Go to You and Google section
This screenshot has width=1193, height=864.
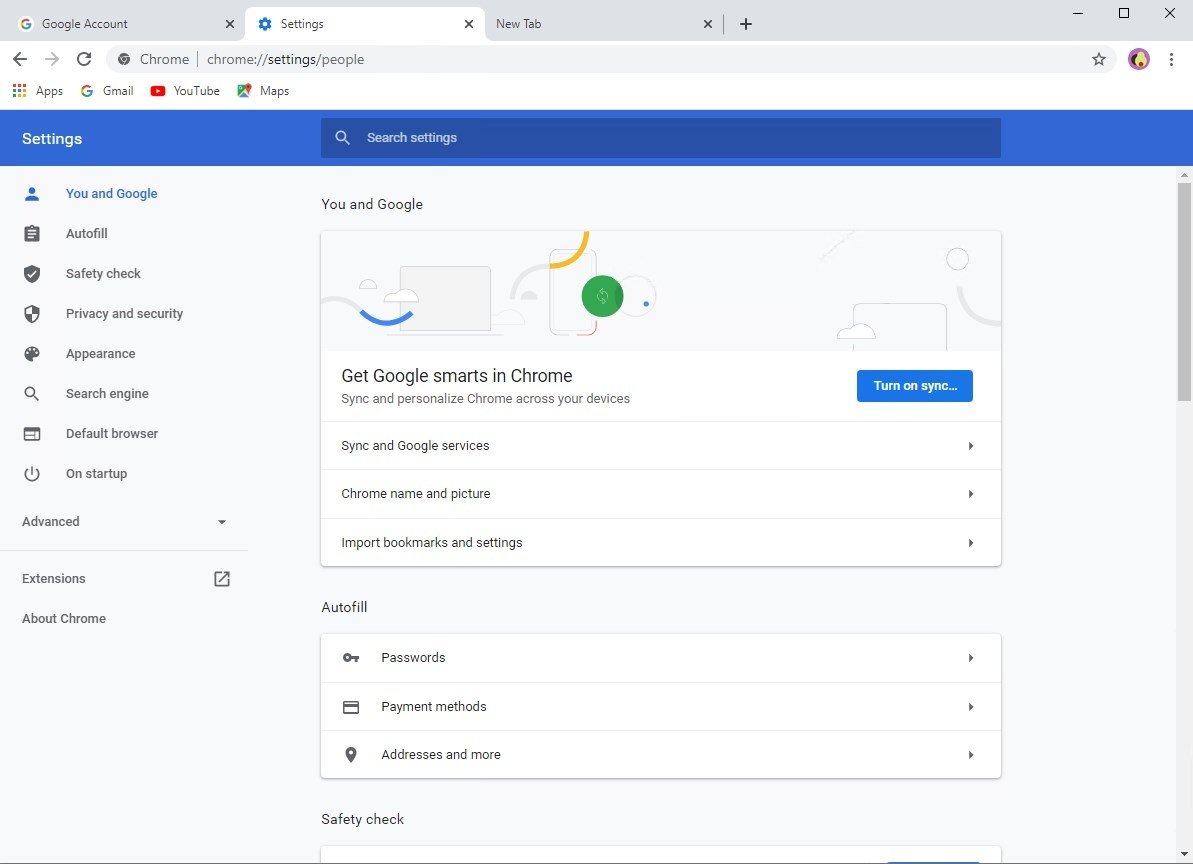tap(111, 194)
